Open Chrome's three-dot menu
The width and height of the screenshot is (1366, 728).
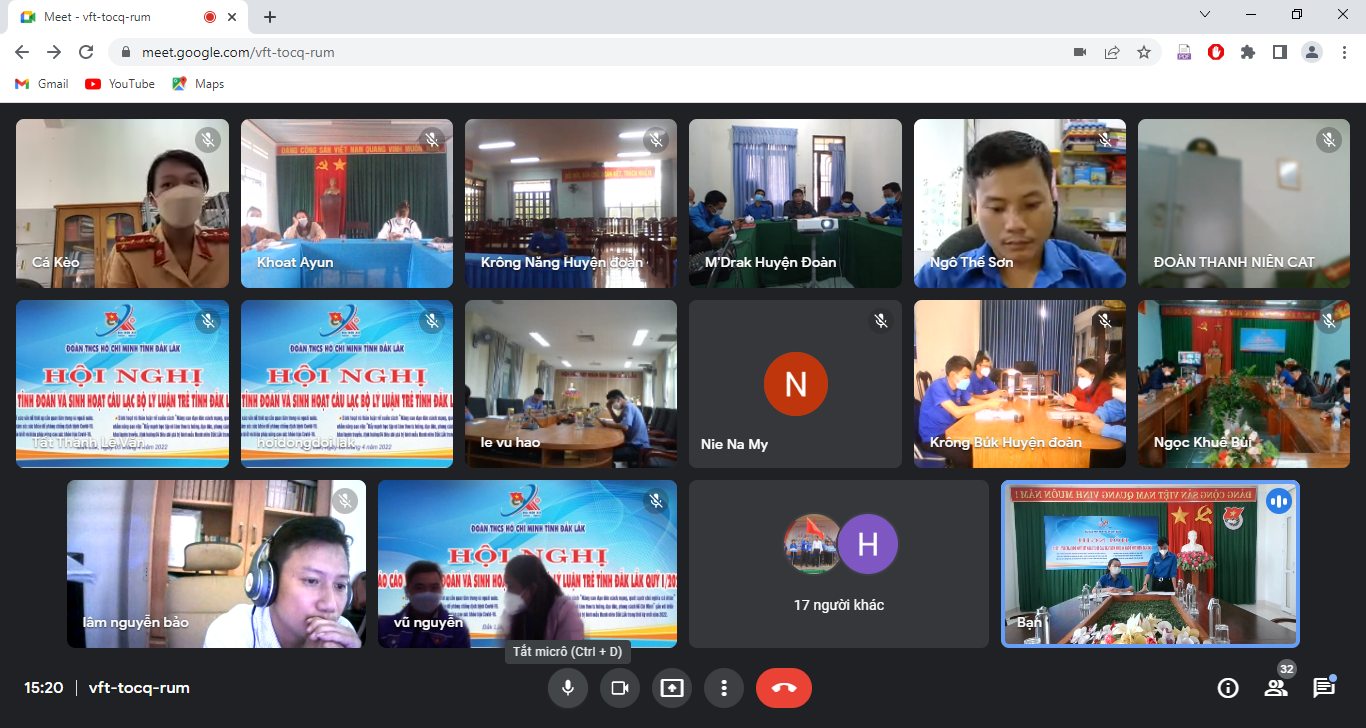(1345, 51)
